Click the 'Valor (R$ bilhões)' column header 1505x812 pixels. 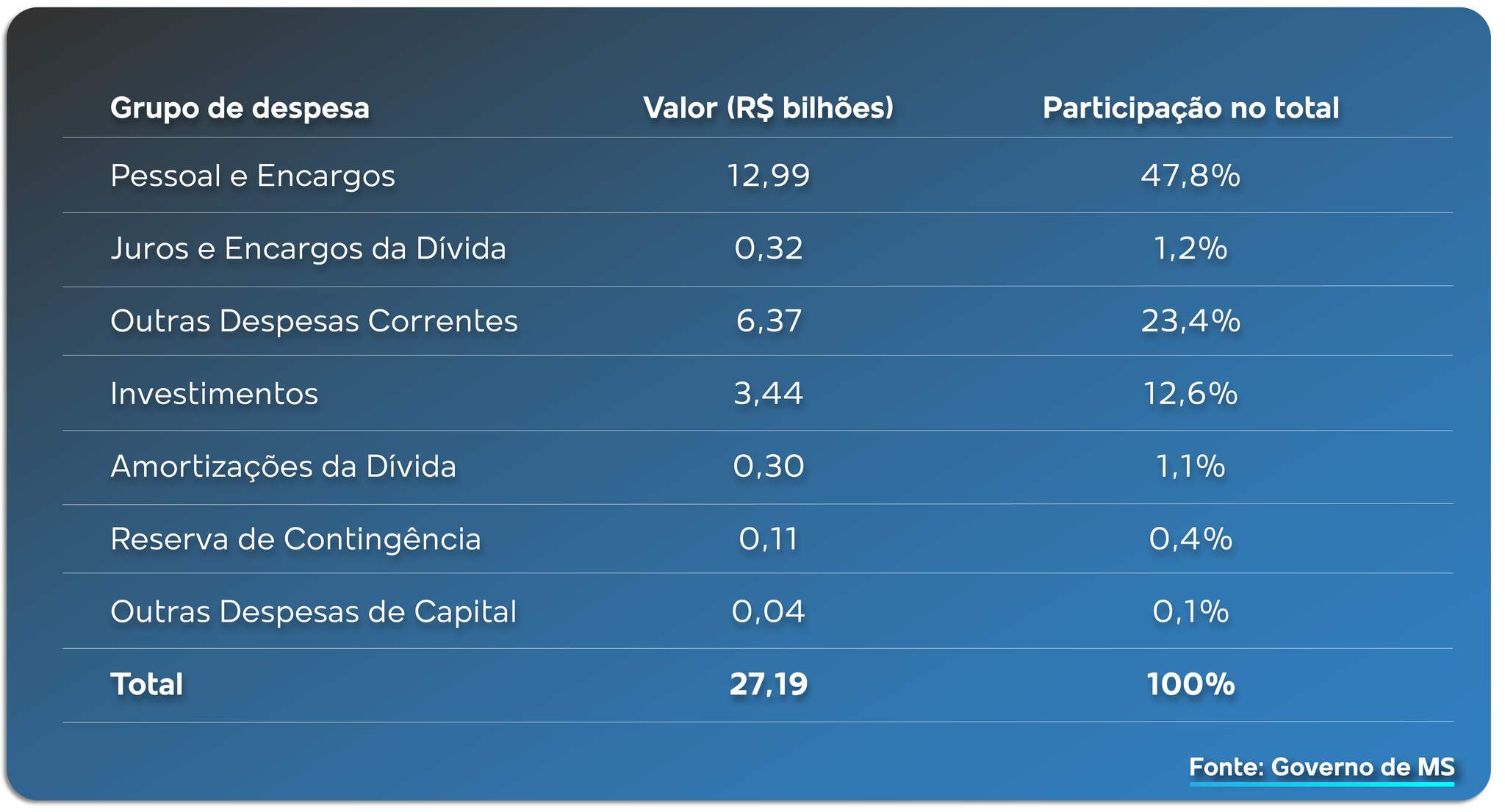point(768,108)
